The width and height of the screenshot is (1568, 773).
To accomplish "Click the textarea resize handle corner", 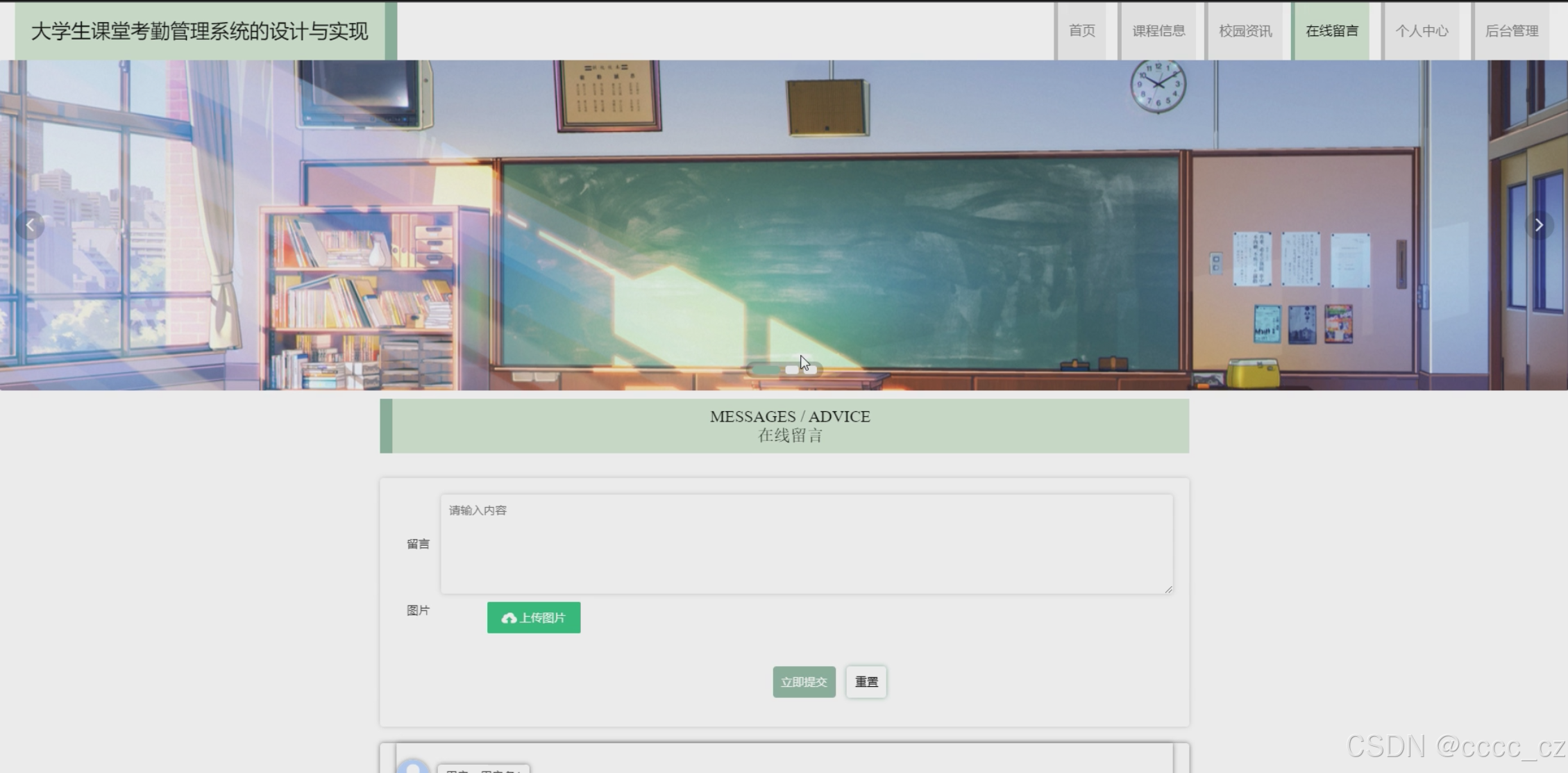I will (1168, 589).
